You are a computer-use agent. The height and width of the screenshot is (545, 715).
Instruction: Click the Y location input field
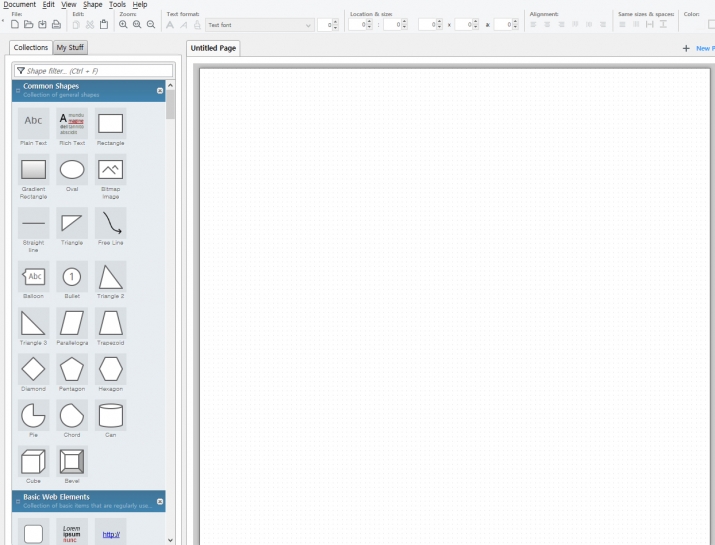point(393,25)
